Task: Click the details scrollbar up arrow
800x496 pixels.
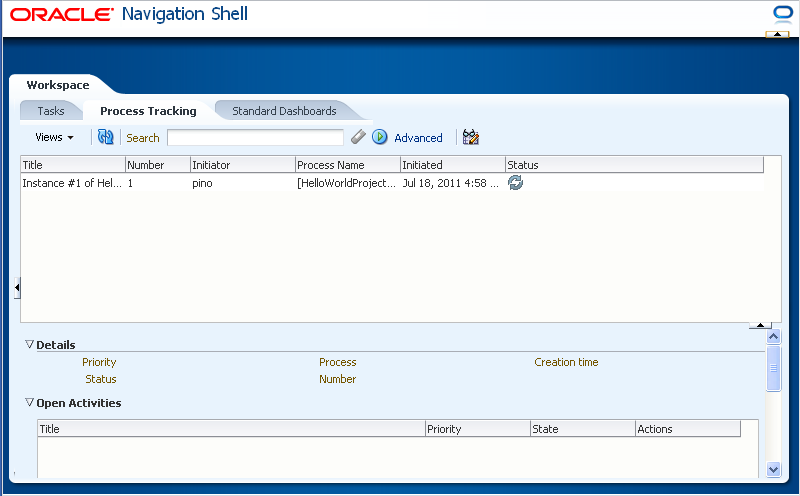Action: click(773, 336)
